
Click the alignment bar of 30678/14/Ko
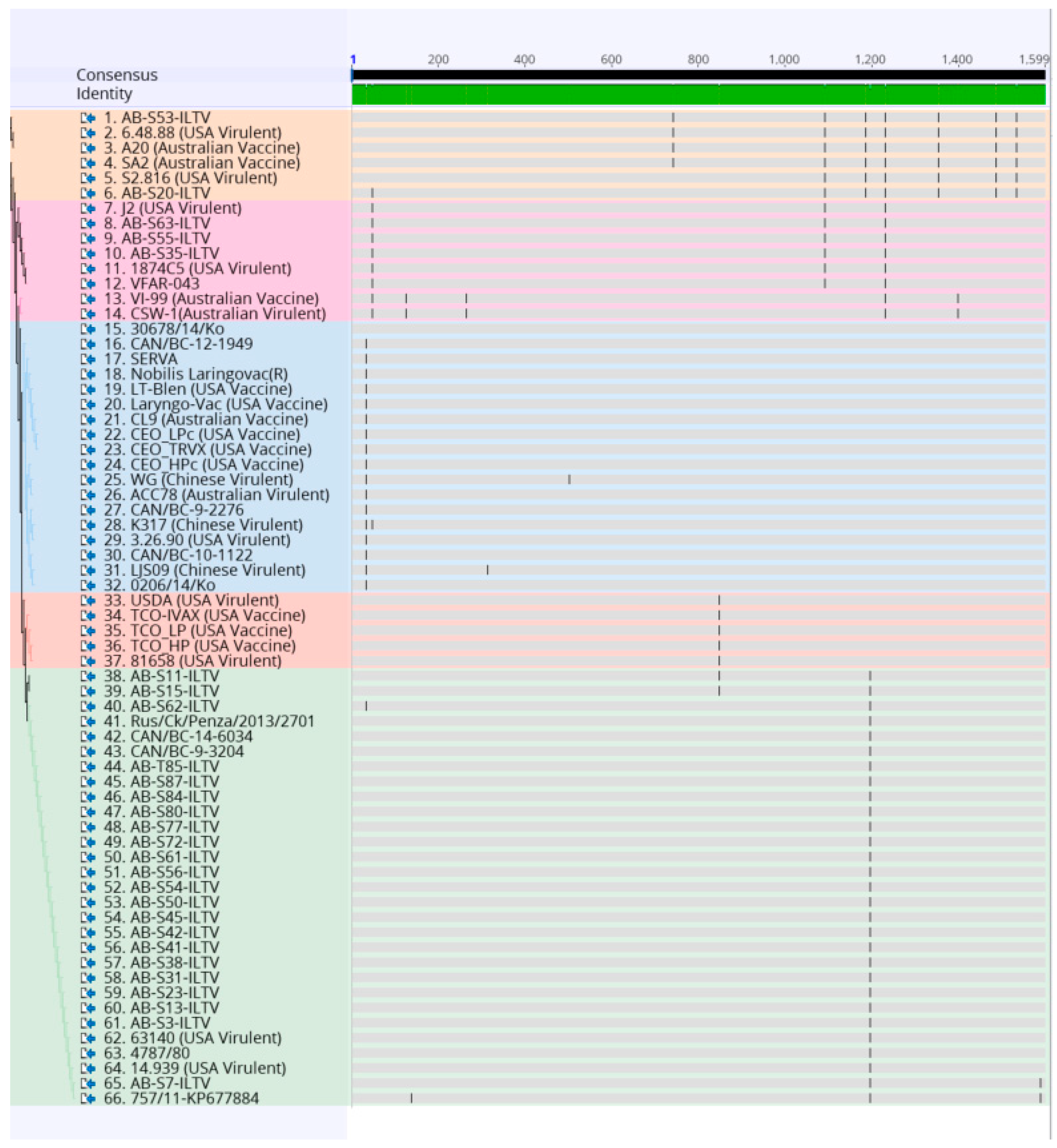(x=698, y=329)
